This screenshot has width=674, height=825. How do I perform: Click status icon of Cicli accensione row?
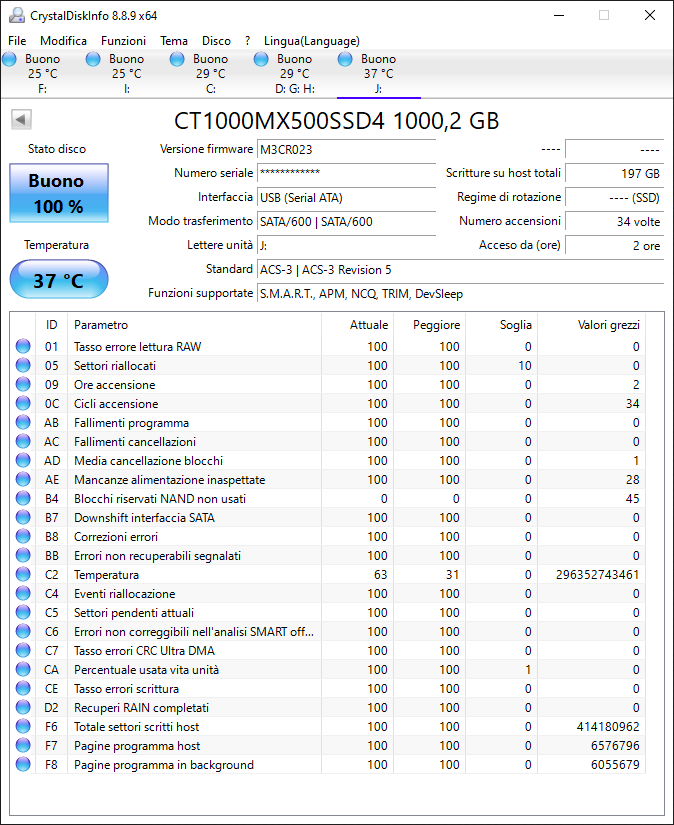pos(23,403)
